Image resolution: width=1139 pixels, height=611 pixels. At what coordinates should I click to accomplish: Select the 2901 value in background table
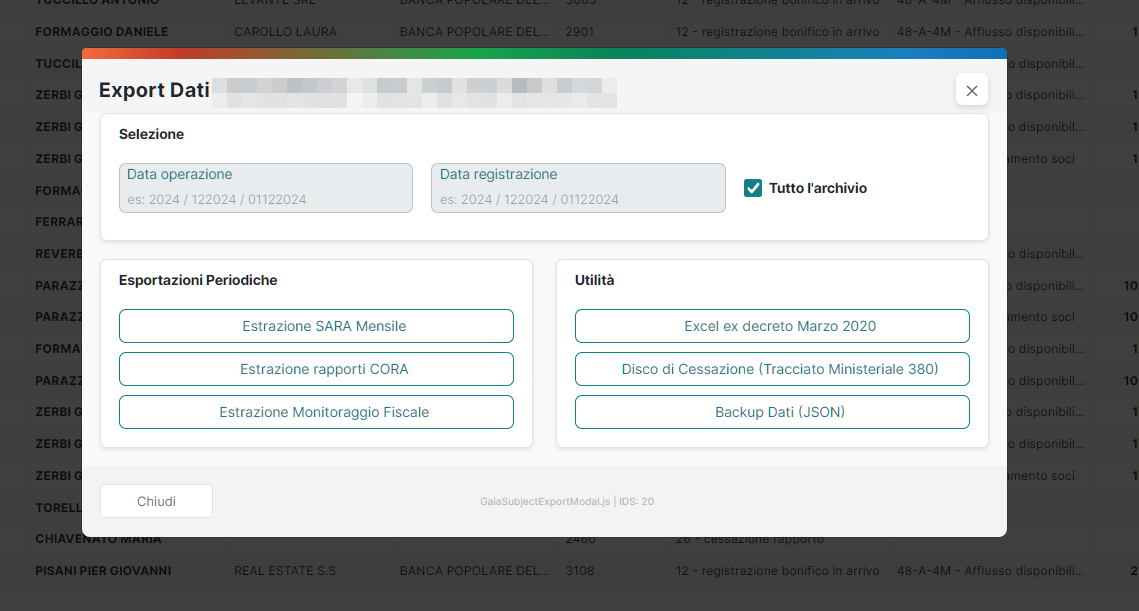[580, 32]
